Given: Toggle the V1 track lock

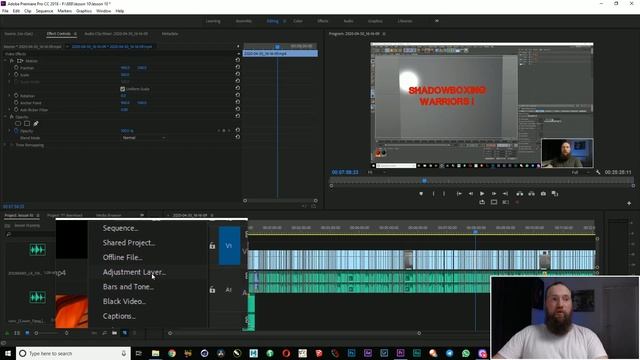Looking at the screenshot, I should (212, 245).
